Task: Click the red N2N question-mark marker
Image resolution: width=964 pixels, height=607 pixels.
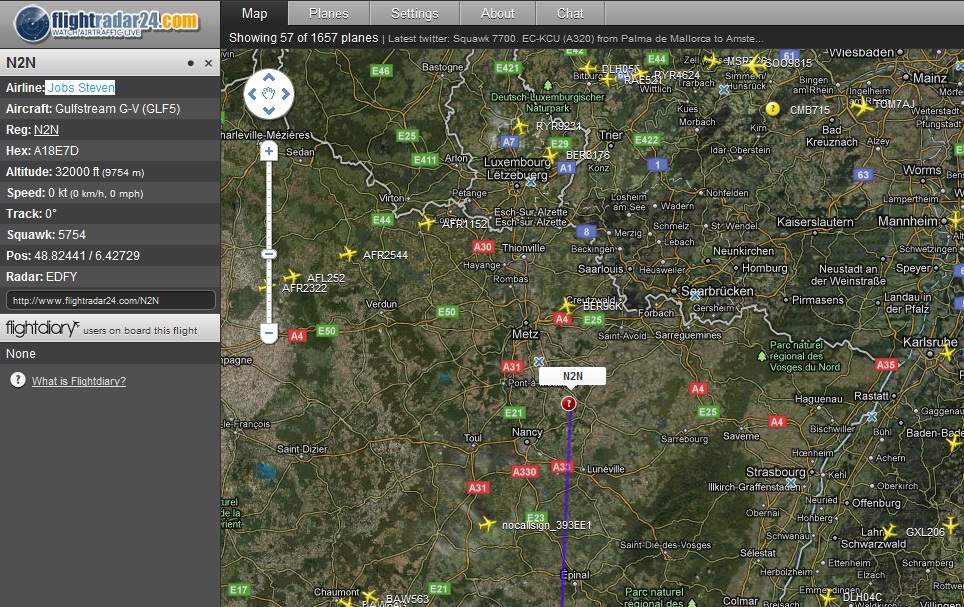Action: click(x=569, y=403)
